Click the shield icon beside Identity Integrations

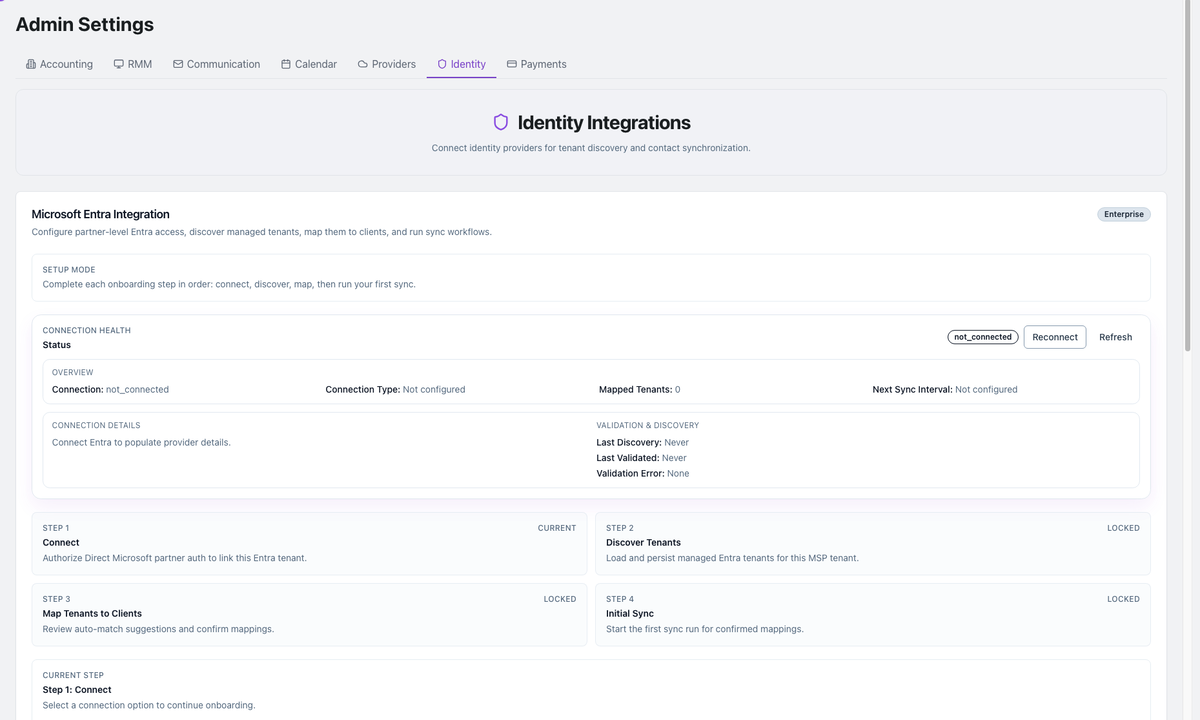(x=501, y=122)
